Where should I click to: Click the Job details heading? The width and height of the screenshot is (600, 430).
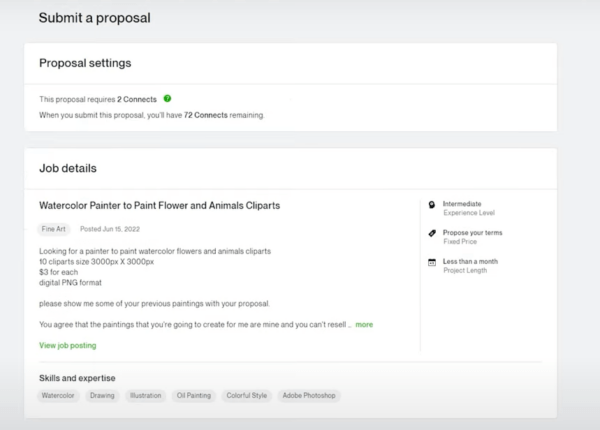68,168
